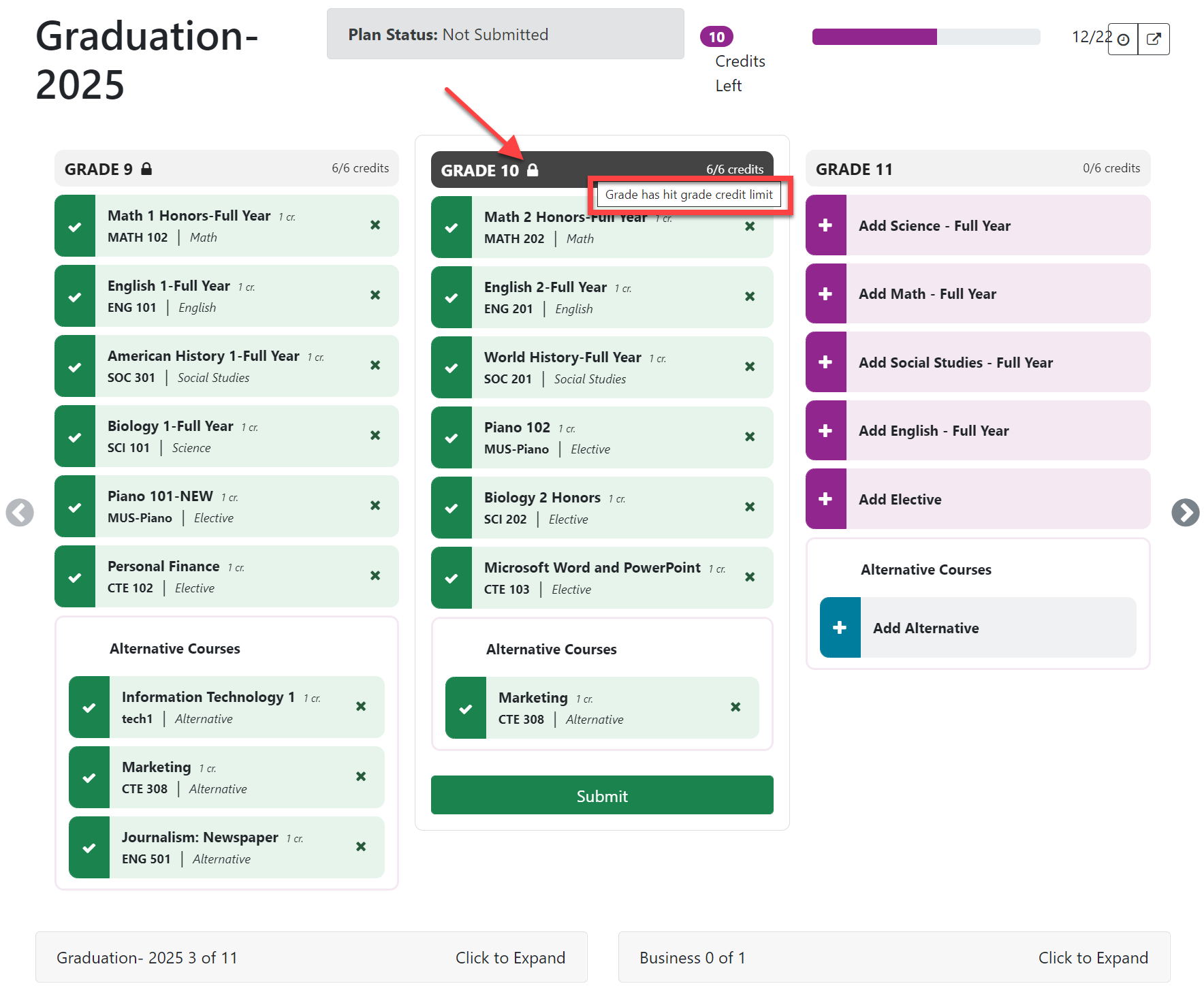Click the 'MATH 102' course code

138,237
